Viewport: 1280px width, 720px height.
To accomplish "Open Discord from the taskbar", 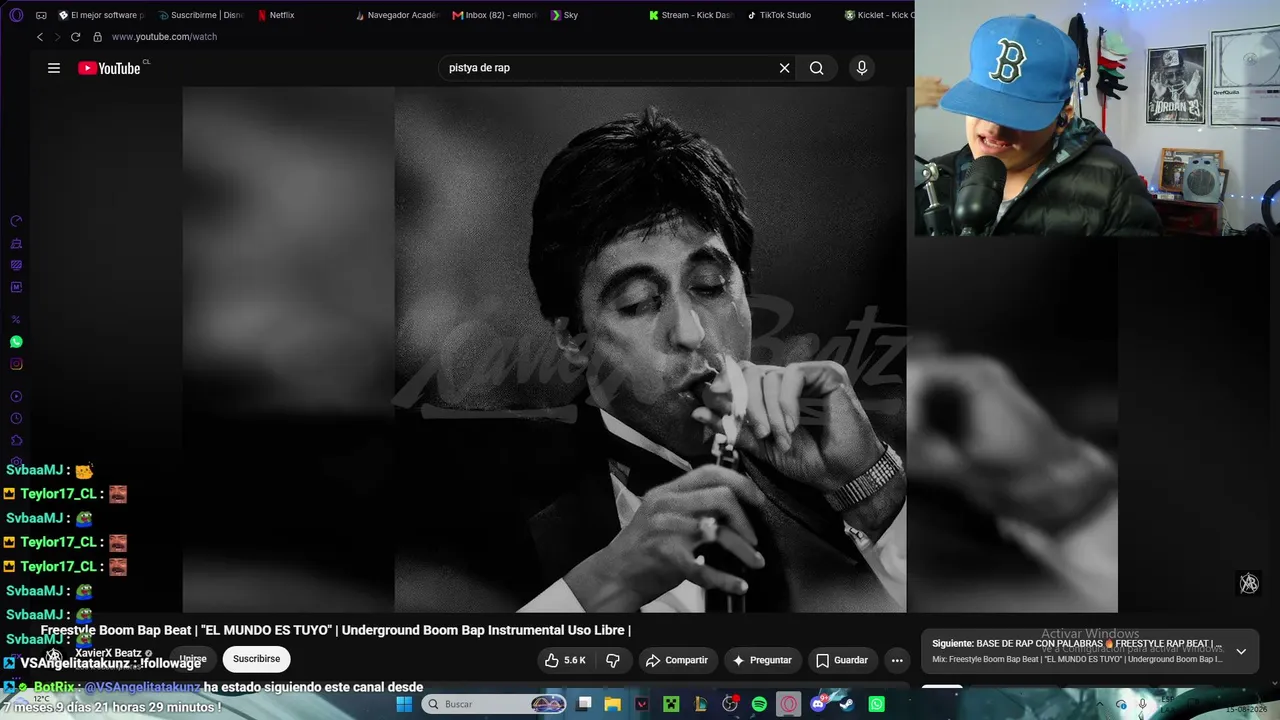I will click(x=818, y=704).
